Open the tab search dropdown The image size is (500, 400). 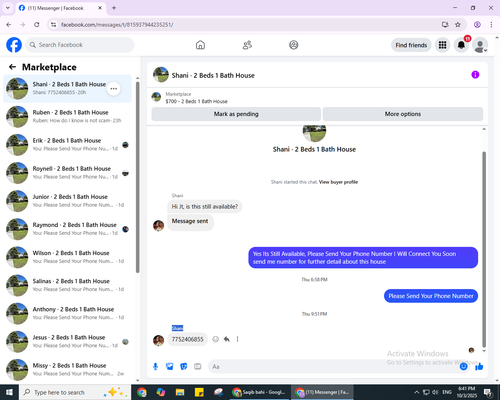click(x=8, y=8)
